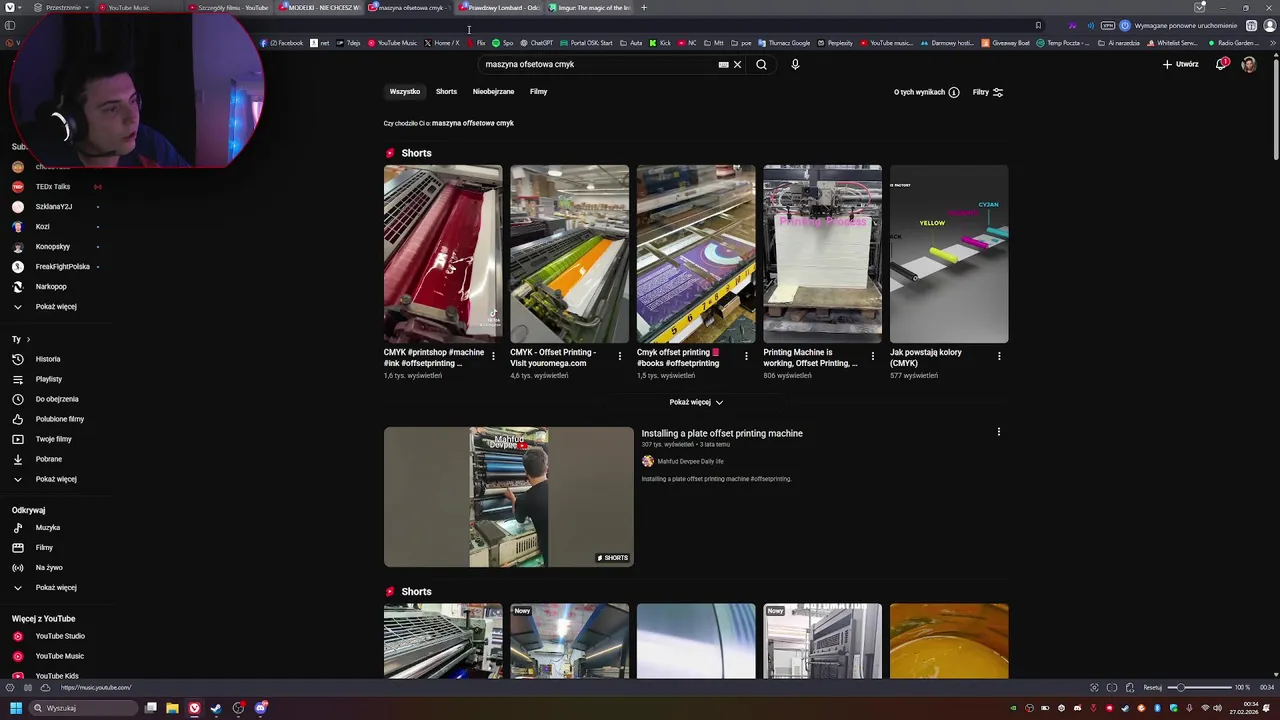Open Discord from the taskbar
This screenshot has height=720, width=1280.
pos(260,708)
